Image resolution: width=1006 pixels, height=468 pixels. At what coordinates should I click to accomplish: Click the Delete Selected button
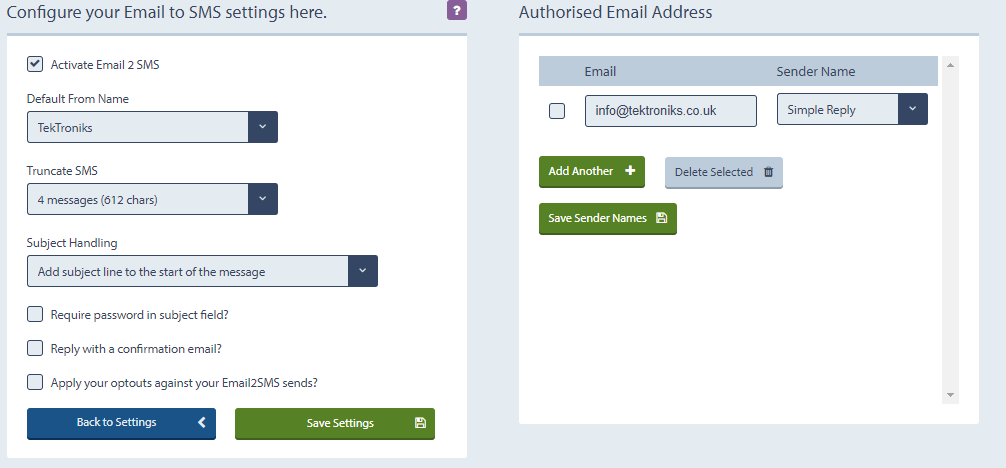(724, 172)
